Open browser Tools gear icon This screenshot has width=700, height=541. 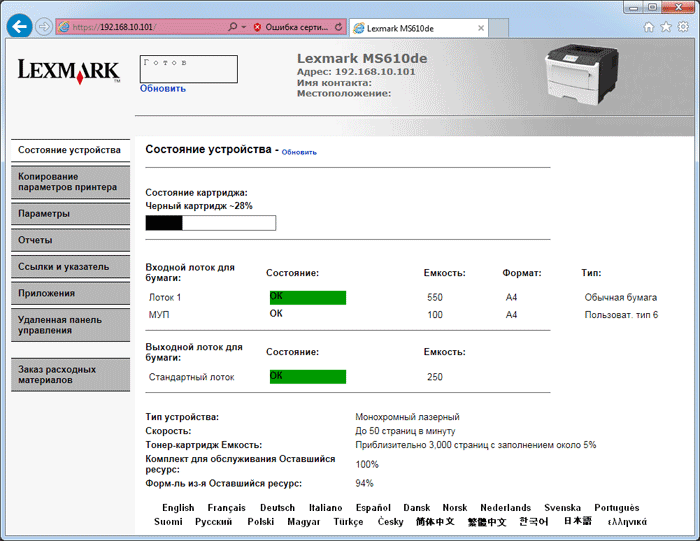[683, 27]
